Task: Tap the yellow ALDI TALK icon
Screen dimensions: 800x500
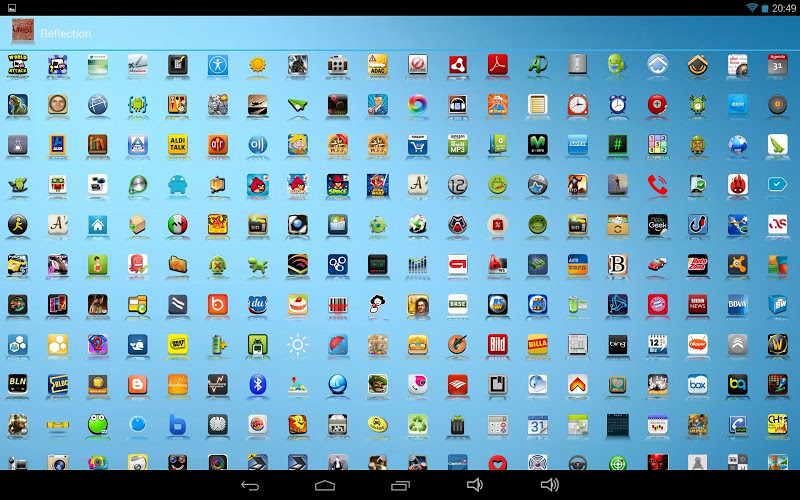Action: click(178, 145)
